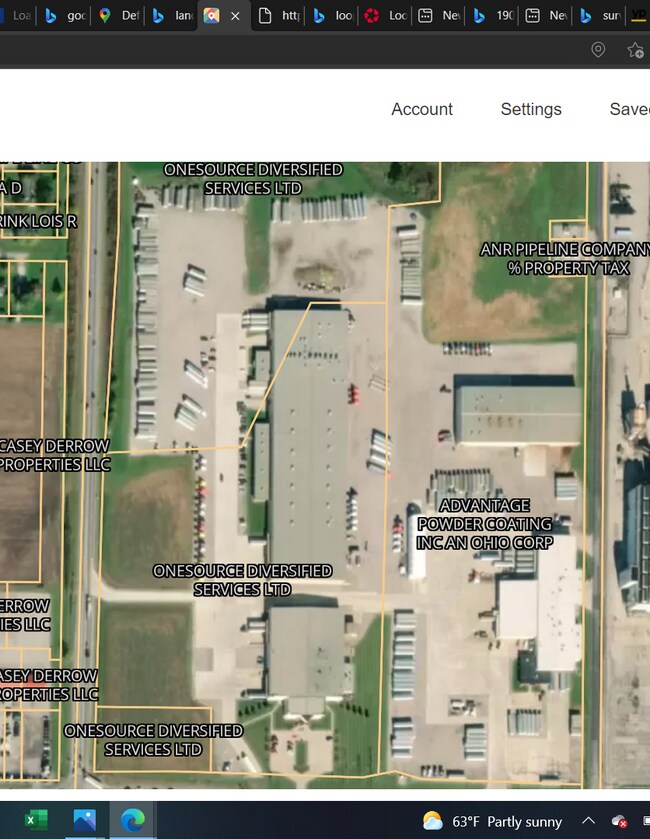Switch to the Google Maps 'Def' tab
Image resolution: width=650 pixels, height=839 pixels.
coord(119,16)
